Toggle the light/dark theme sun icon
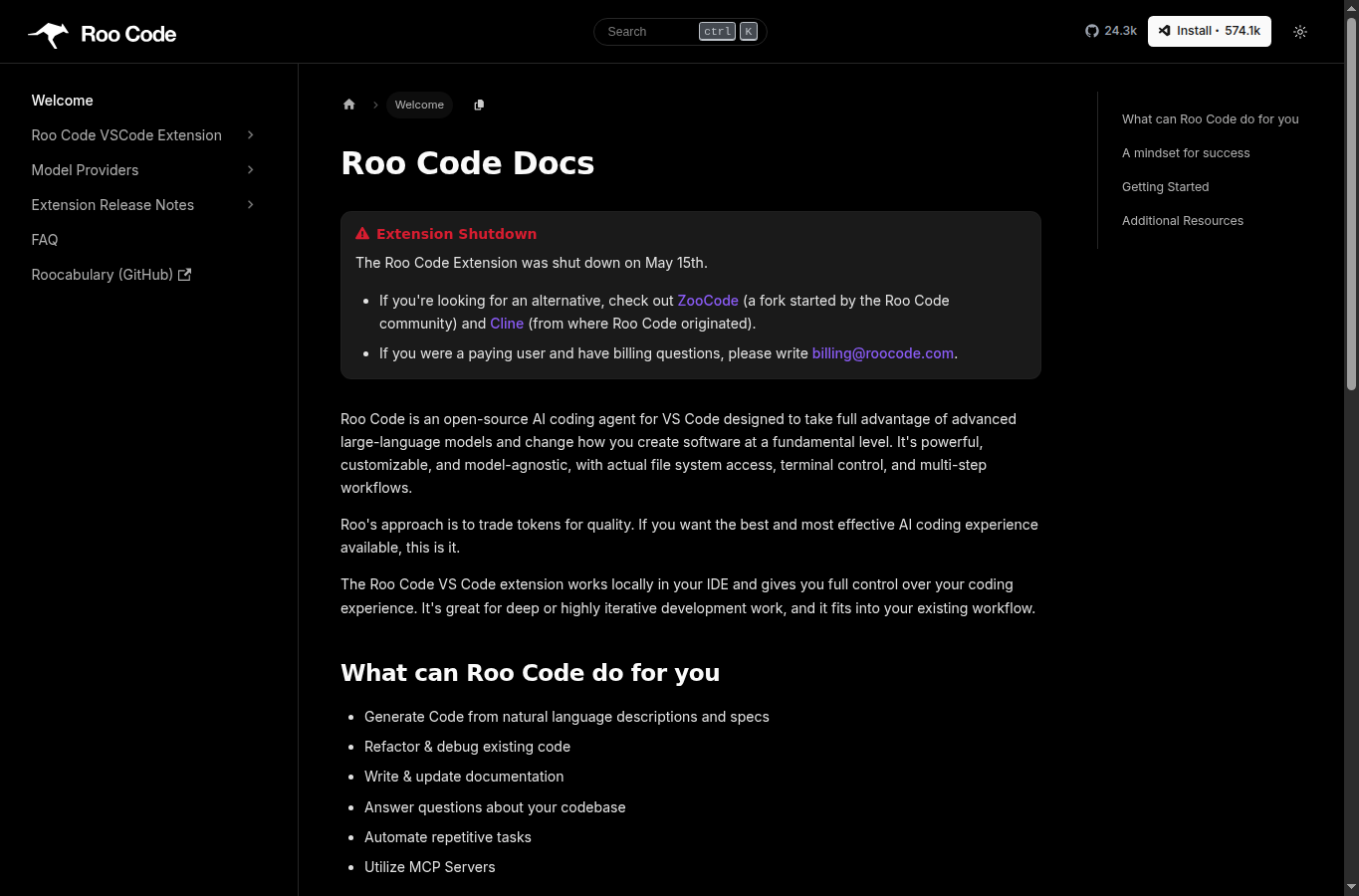The height and width of the screenshot is (896, 1359). [1300, 32]
